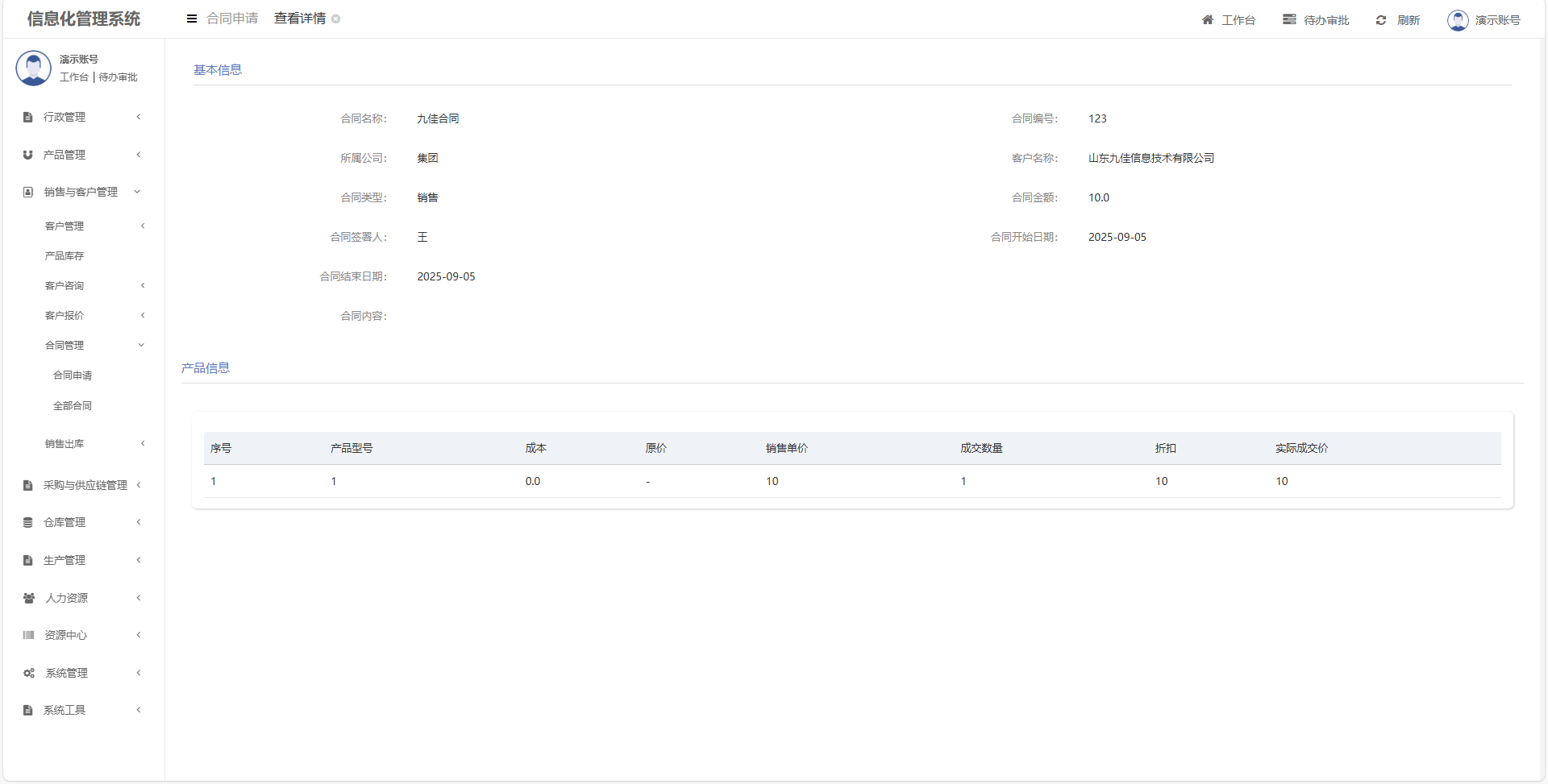This screenshot has height=784, width=1548.
Task: Click the hamburger menu toggle icon
Action: 192,19
